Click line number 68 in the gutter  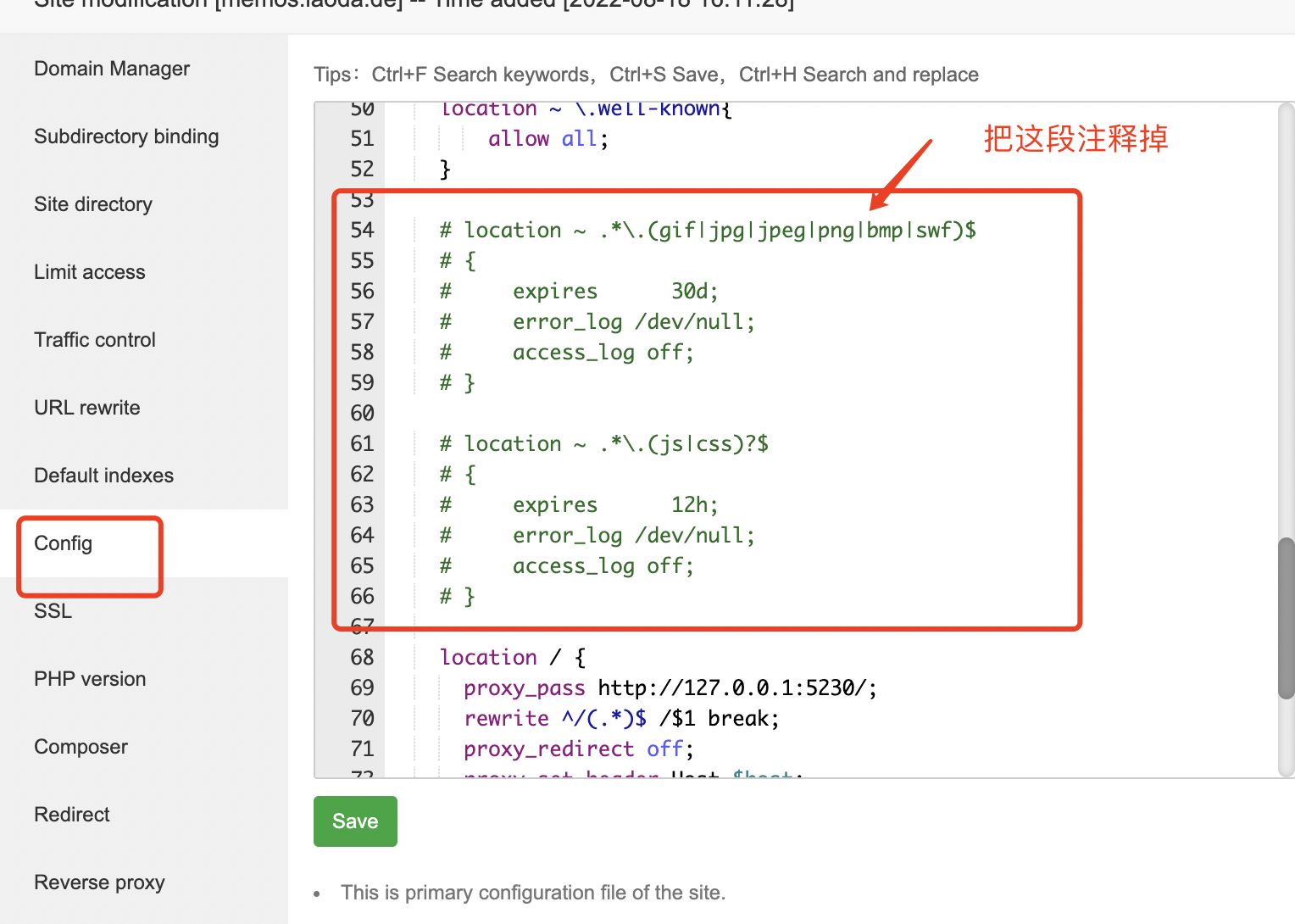362,657
